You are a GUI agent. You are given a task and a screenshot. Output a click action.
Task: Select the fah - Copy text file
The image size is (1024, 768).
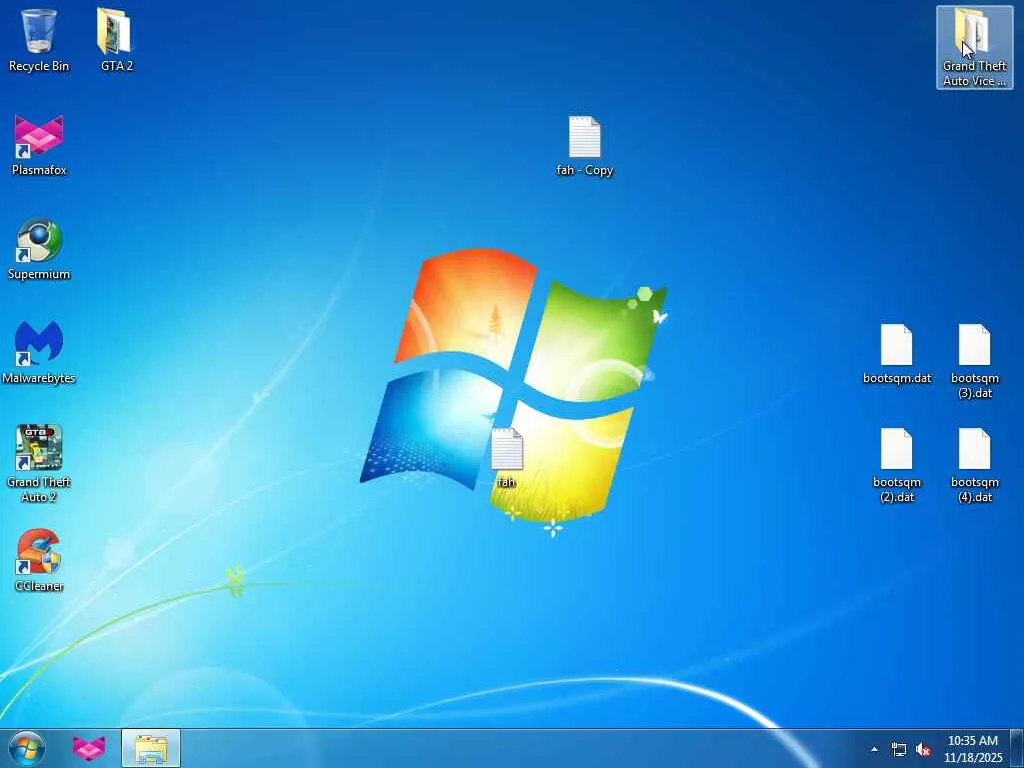(x=584, y=146)
